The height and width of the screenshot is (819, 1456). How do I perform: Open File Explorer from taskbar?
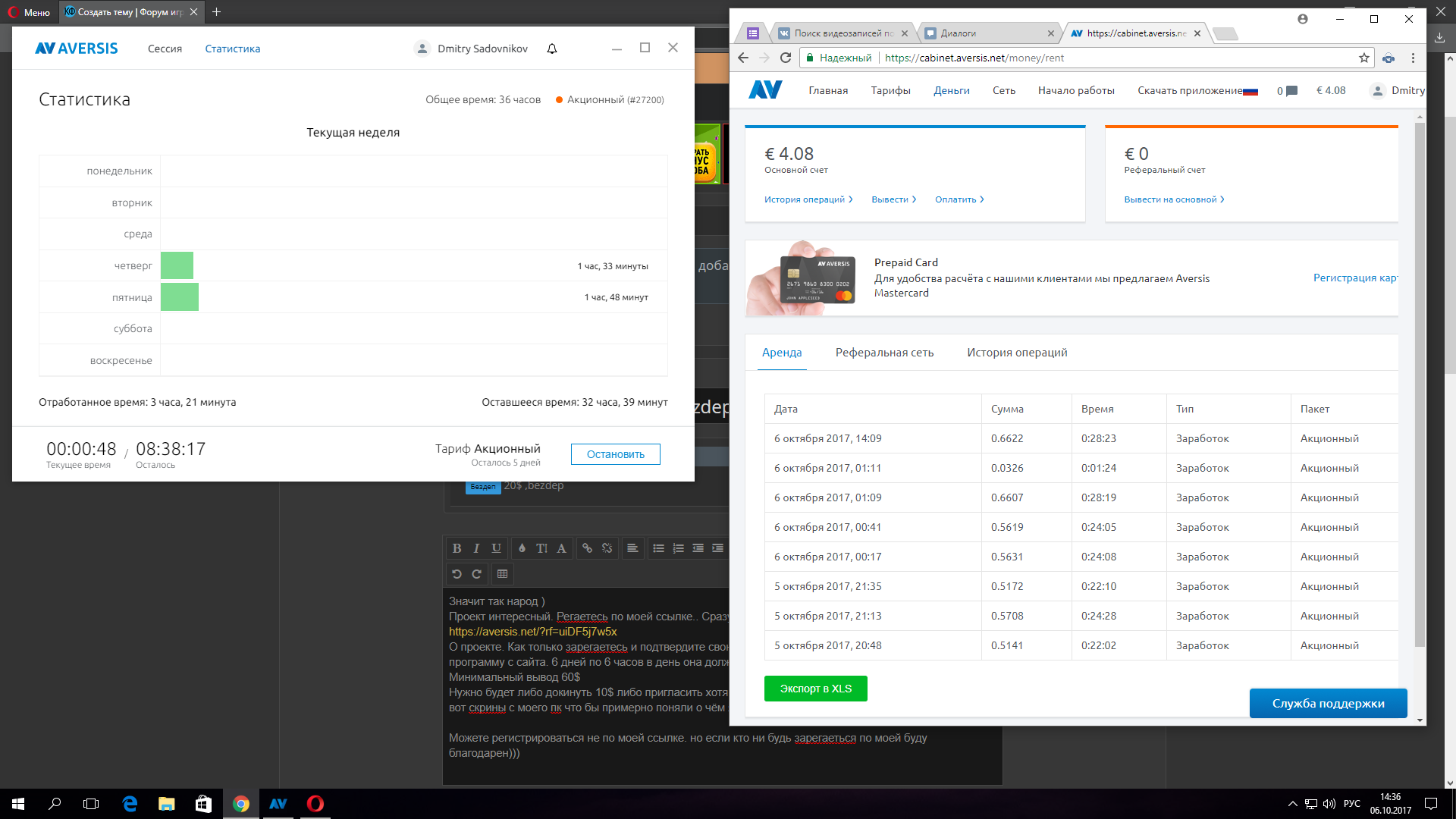pyautogui.click(x=167, y=804)
